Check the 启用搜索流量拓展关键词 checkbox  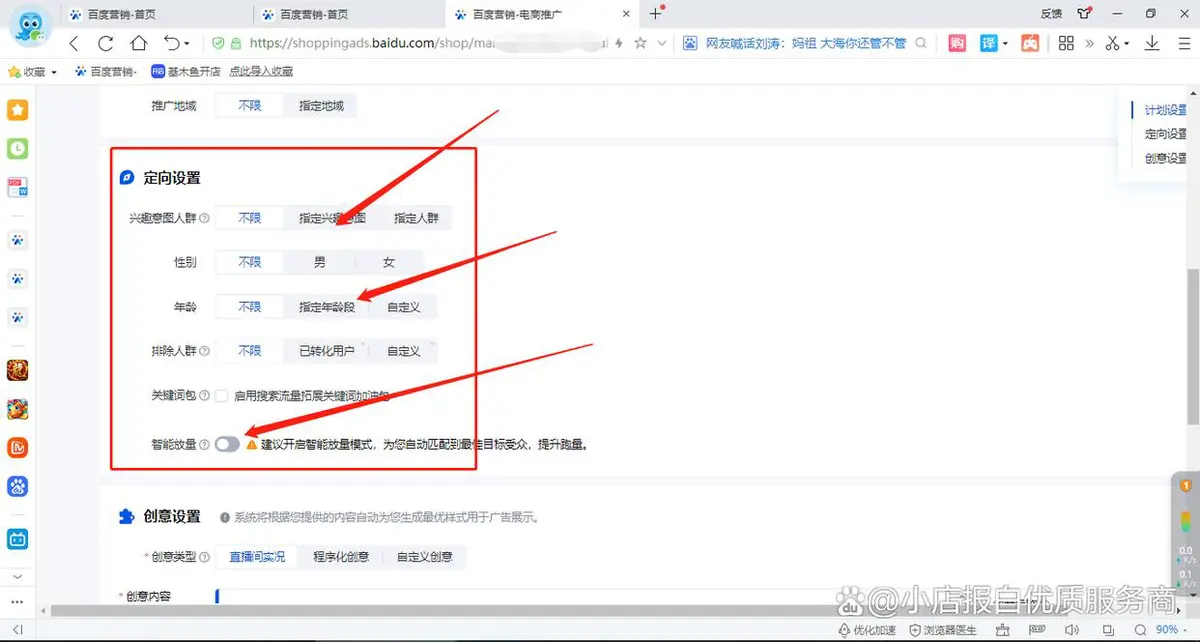point(221,396)
